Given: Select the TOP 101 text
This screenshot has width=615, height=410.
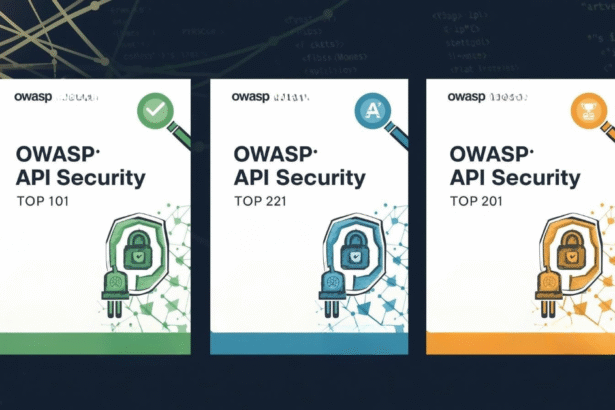Looking at the screenshot, I should coord(43,201).
